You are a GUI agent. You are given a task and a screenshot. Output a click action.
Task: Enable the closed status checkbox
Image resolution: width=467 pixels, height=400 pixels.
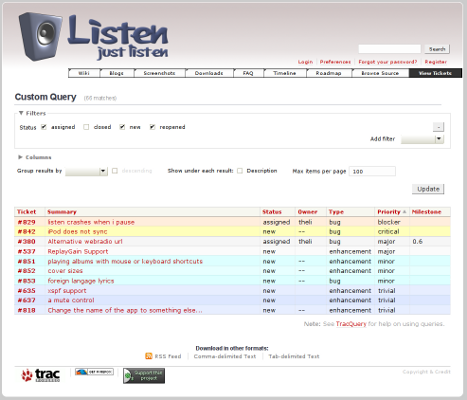coord(86,127)
